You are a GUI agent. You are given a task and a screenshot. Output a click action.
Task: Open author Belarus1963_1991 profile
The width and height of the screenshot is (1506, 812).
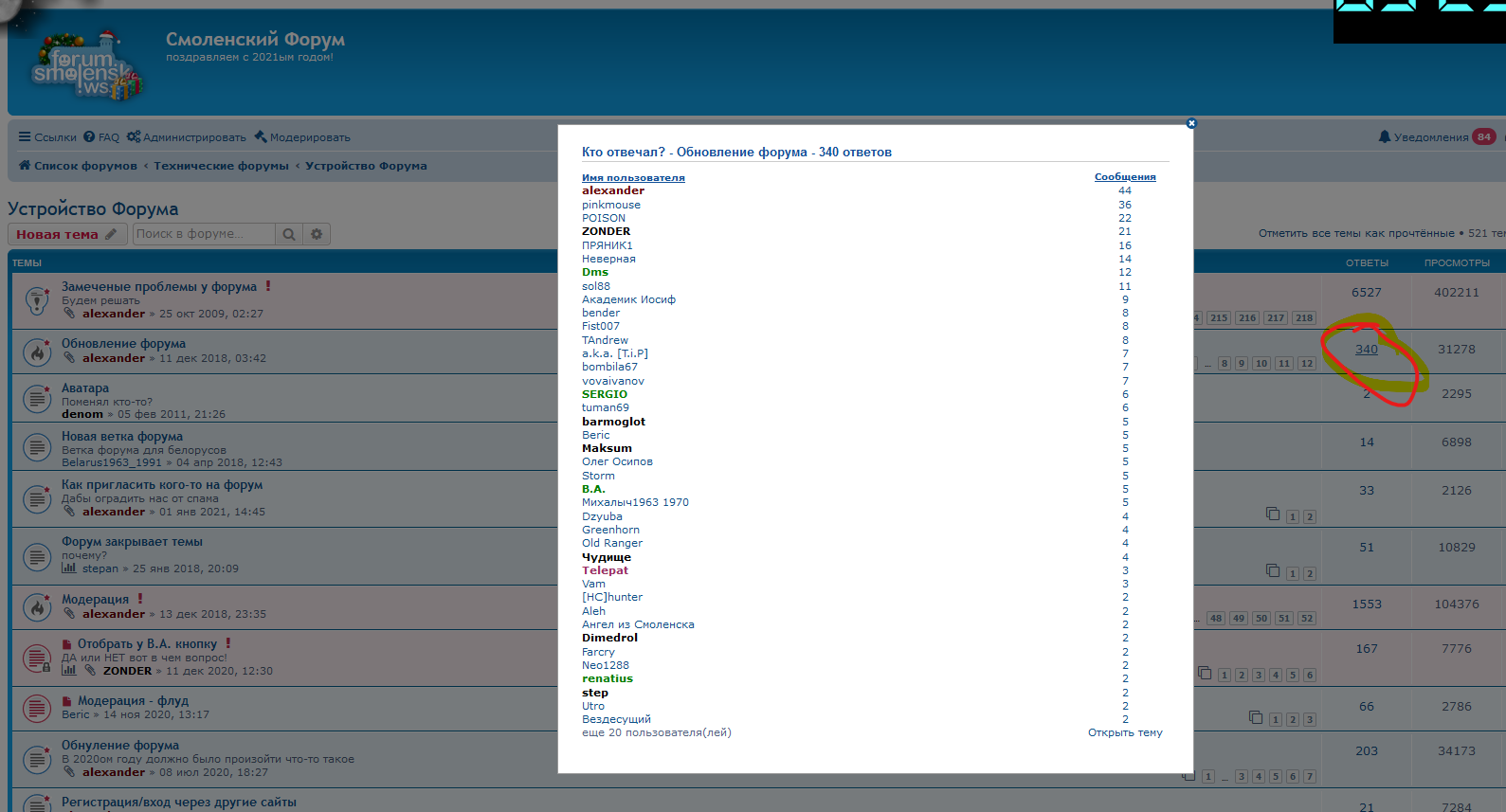pos(112,462)
